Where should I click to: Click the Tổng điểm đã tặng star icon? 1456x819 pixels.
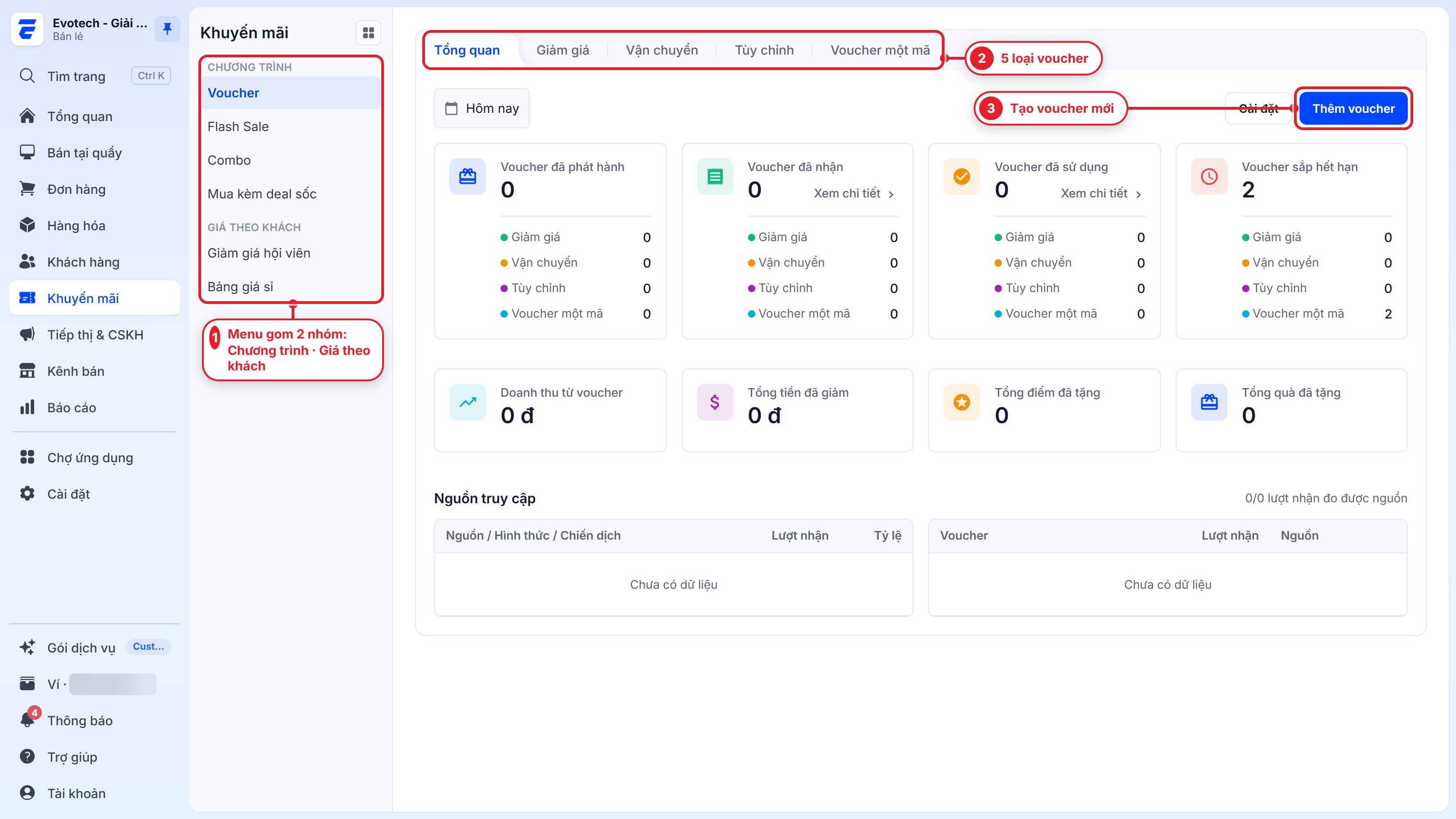[962, 402]
